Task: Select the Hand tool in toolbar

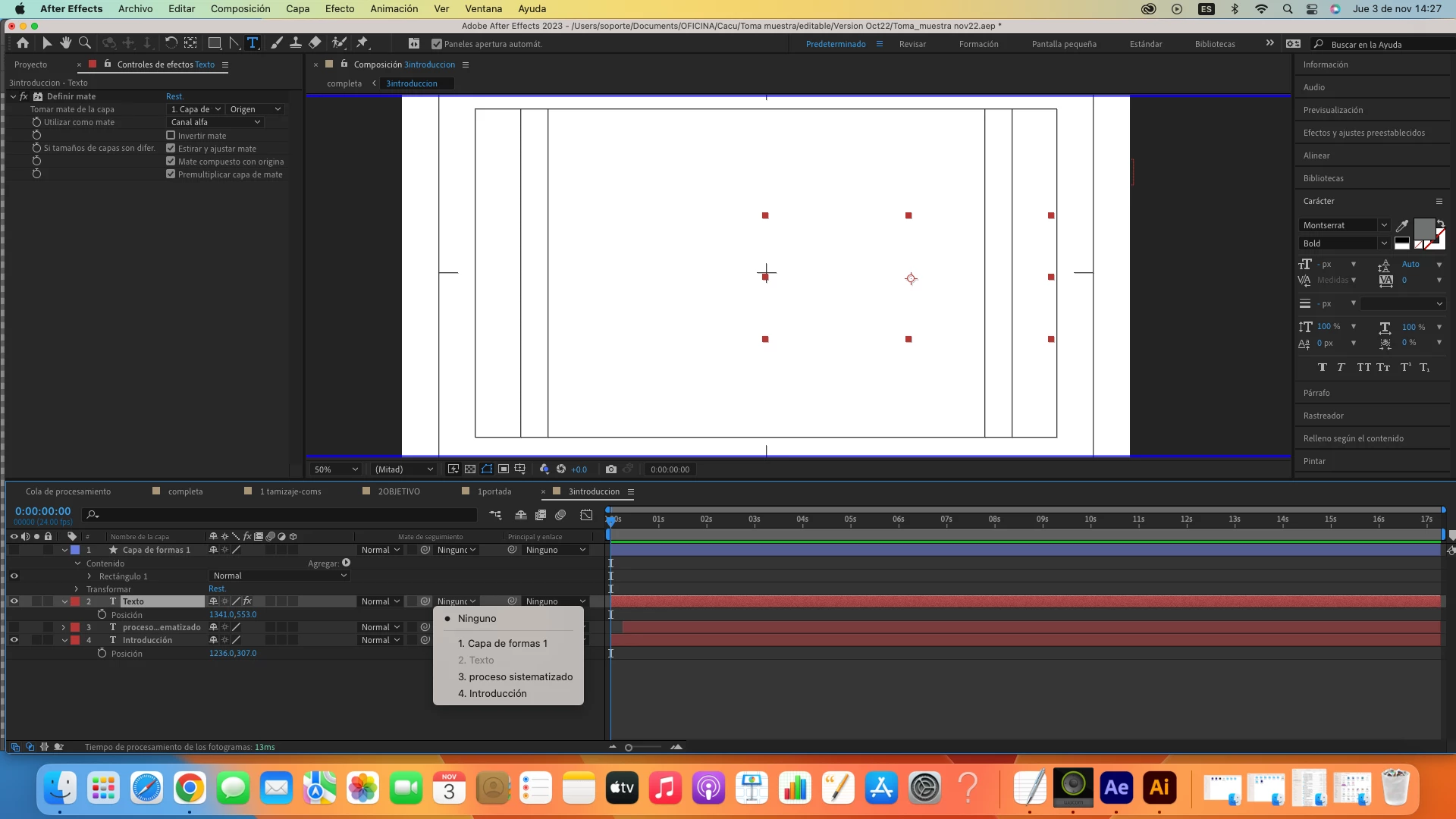Action: pyautogui.click(x=66, y=43)
